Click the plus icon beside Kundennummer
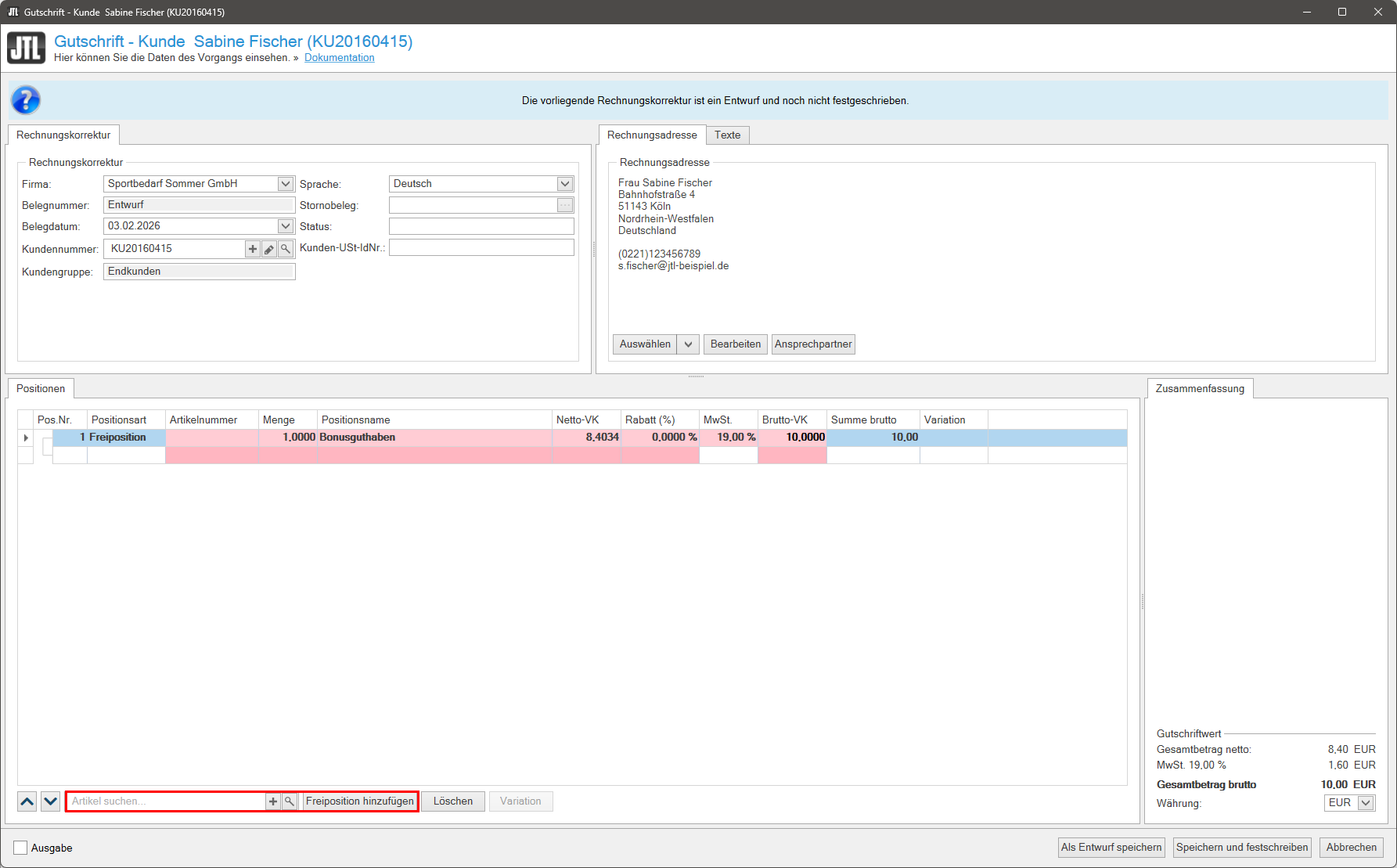The image size is (1397, 868). (x=252, y=249)
